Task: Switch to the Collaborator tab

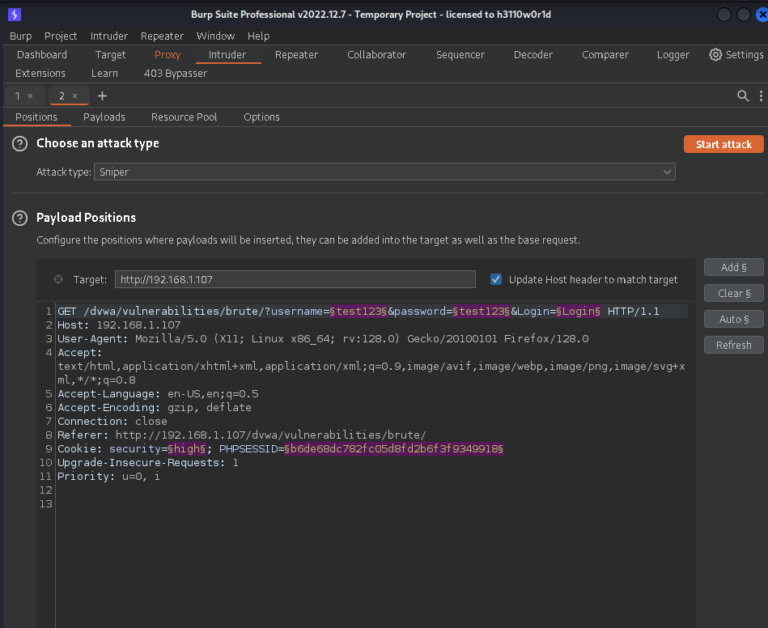Action: pyautogui.click(x=377, y=55)
